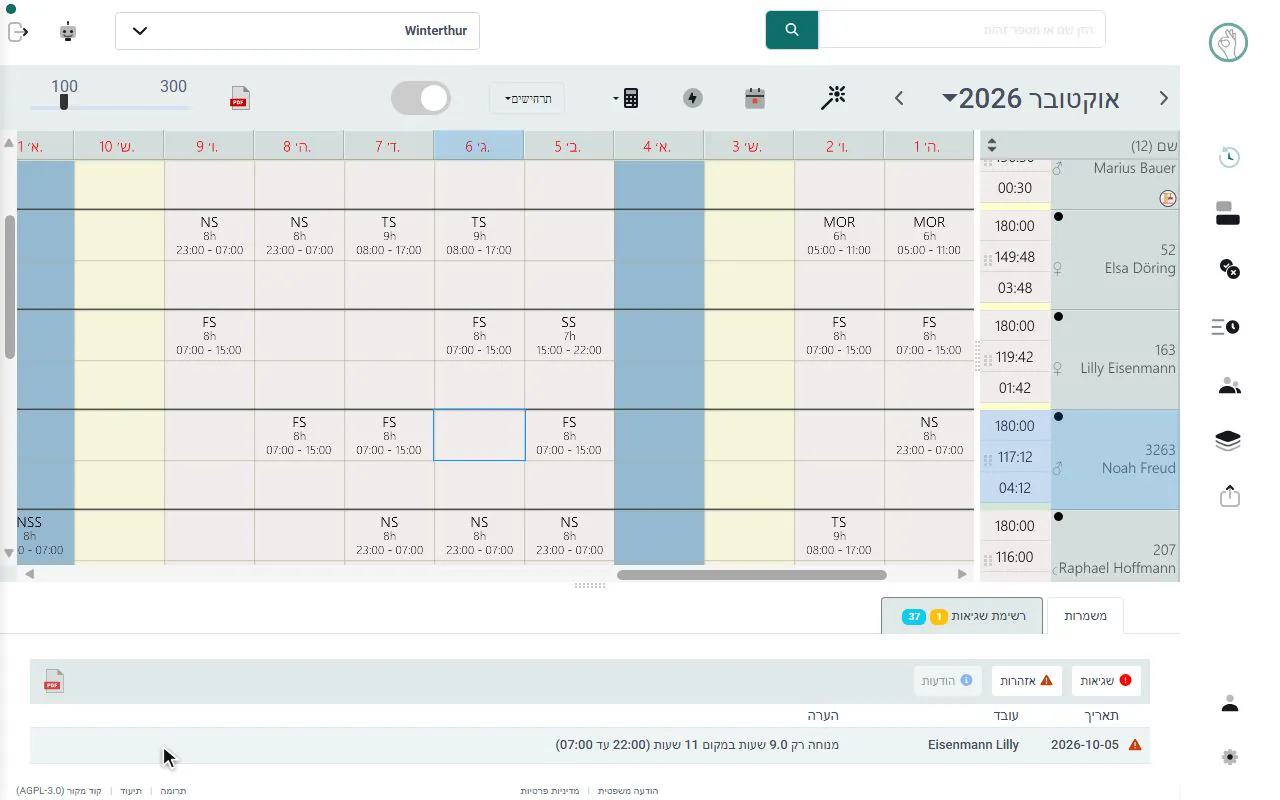Click the lightning bolt icon
Viewport: 1280px width, 800px height.
pos(693,98)
